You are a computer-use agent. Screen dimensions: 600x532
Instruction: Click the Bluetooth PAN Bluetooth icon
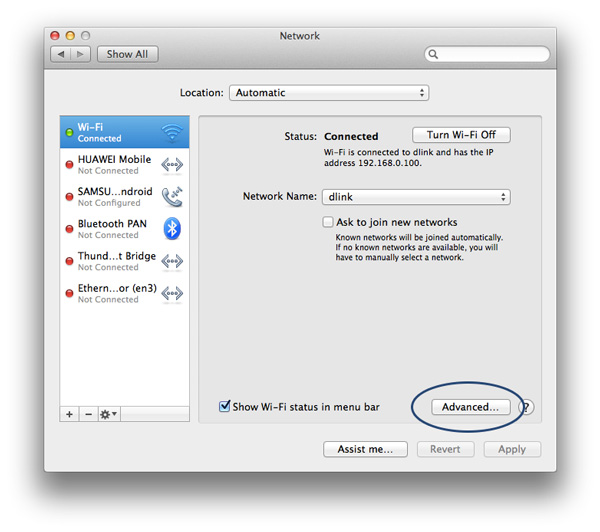[172, 229]
